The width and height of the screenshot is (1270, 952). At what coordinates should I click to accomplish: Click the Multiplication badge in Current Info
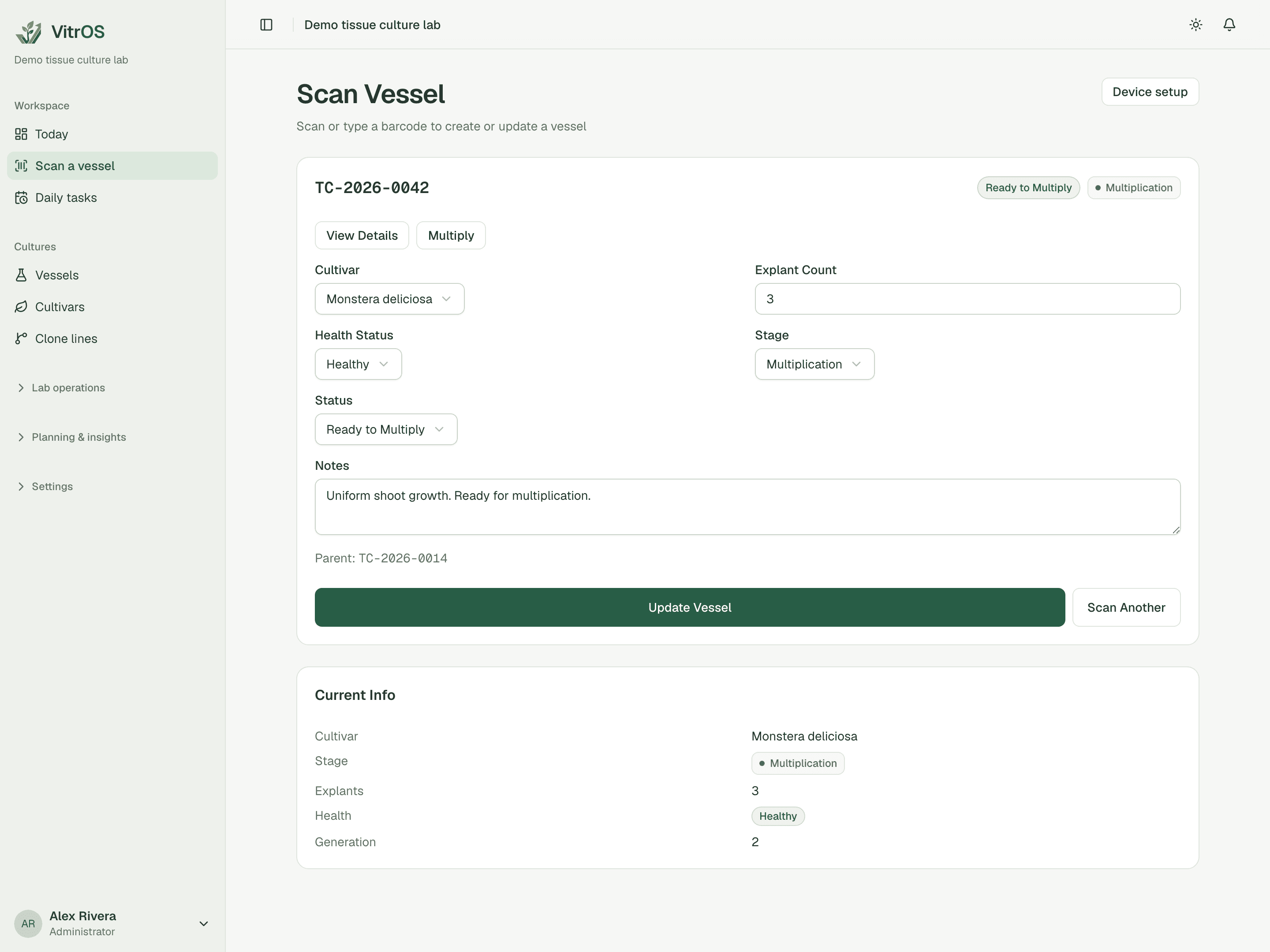(797, 763)
